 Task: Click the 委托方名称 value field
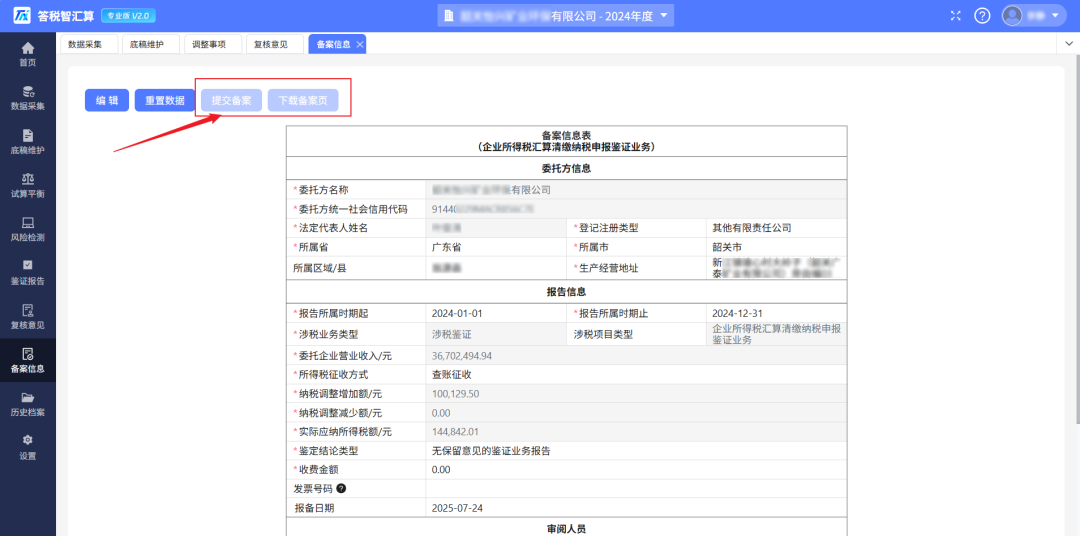636,189
